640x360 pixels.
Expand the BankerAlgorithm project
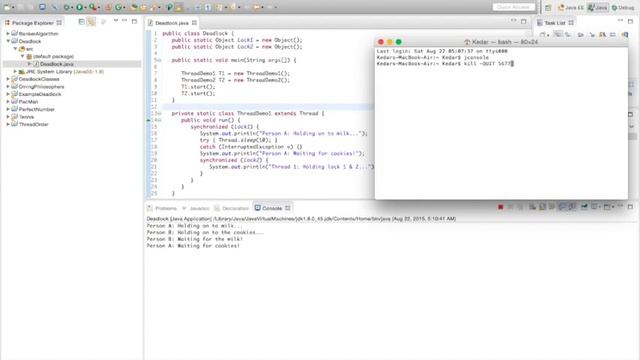pos(8,33)
